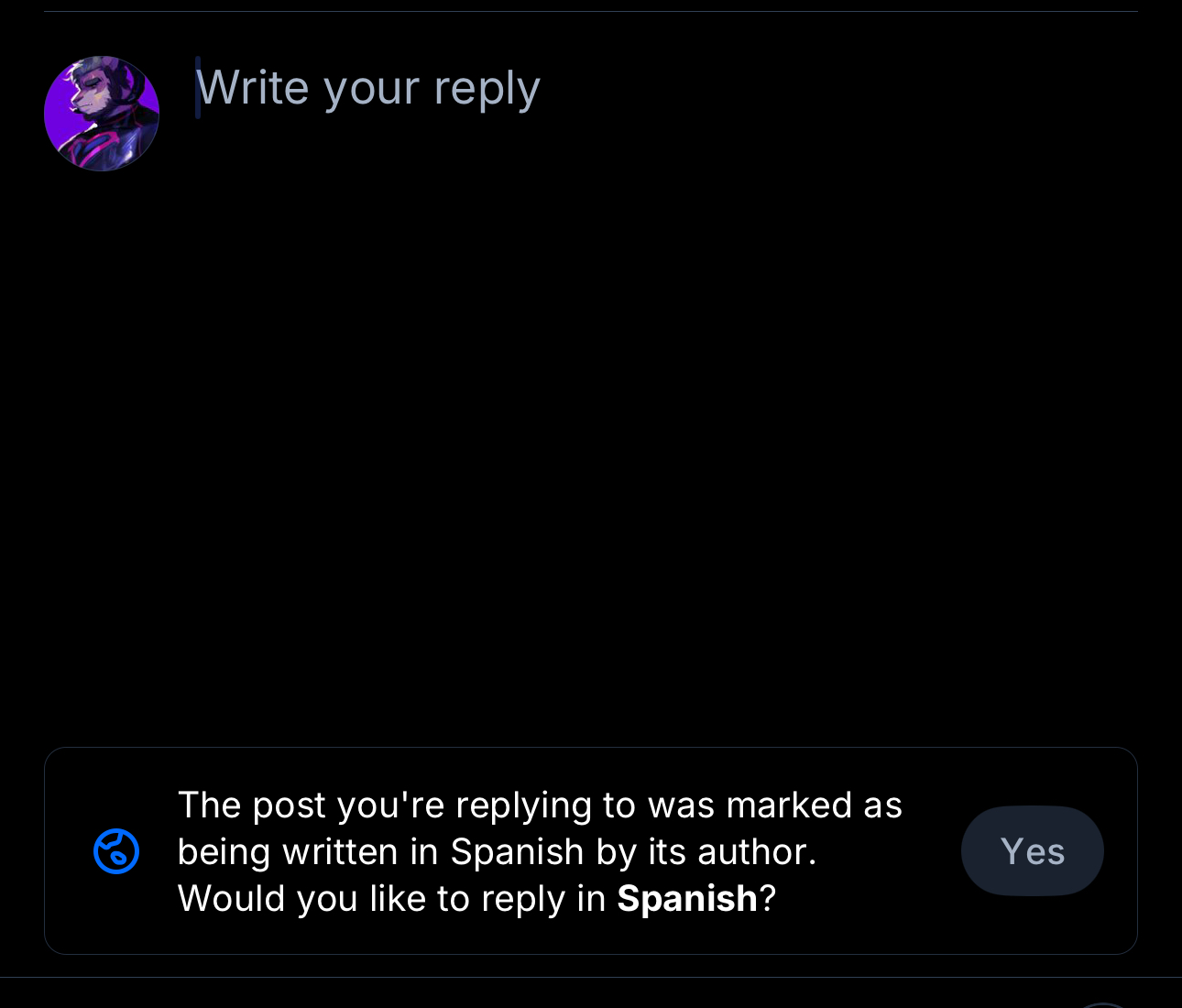Click the language suggestion message text
This screenshot has width=1182, height=1008.
[x=541, y=851]
